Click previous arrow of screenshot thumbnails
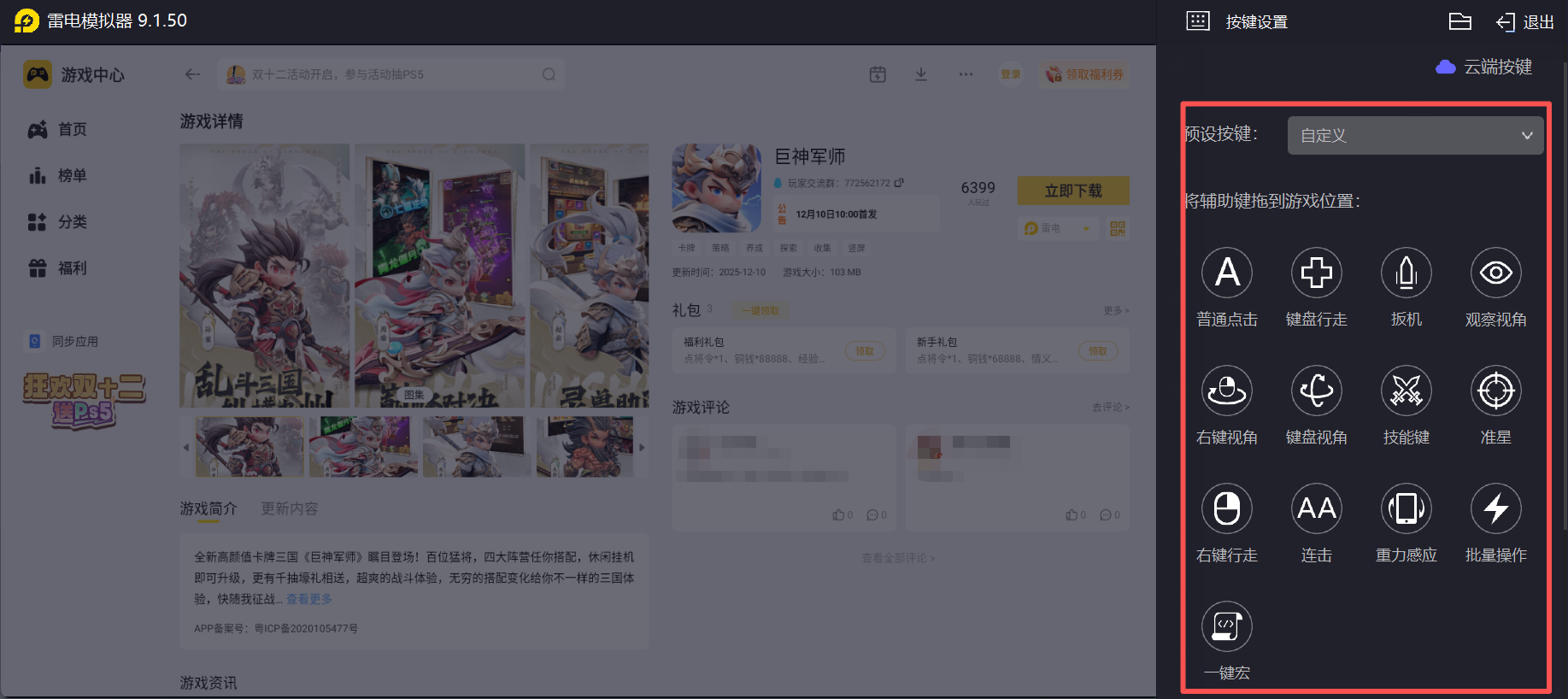This screenshot has width=1568, height=699. (186, 447)
